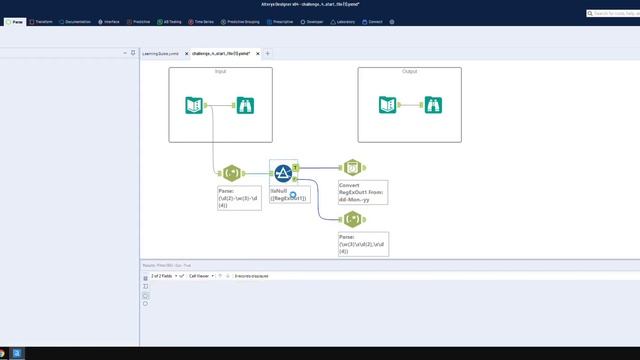Open the Prescriptive tool palette tab
640x360 pixels.
280,22
